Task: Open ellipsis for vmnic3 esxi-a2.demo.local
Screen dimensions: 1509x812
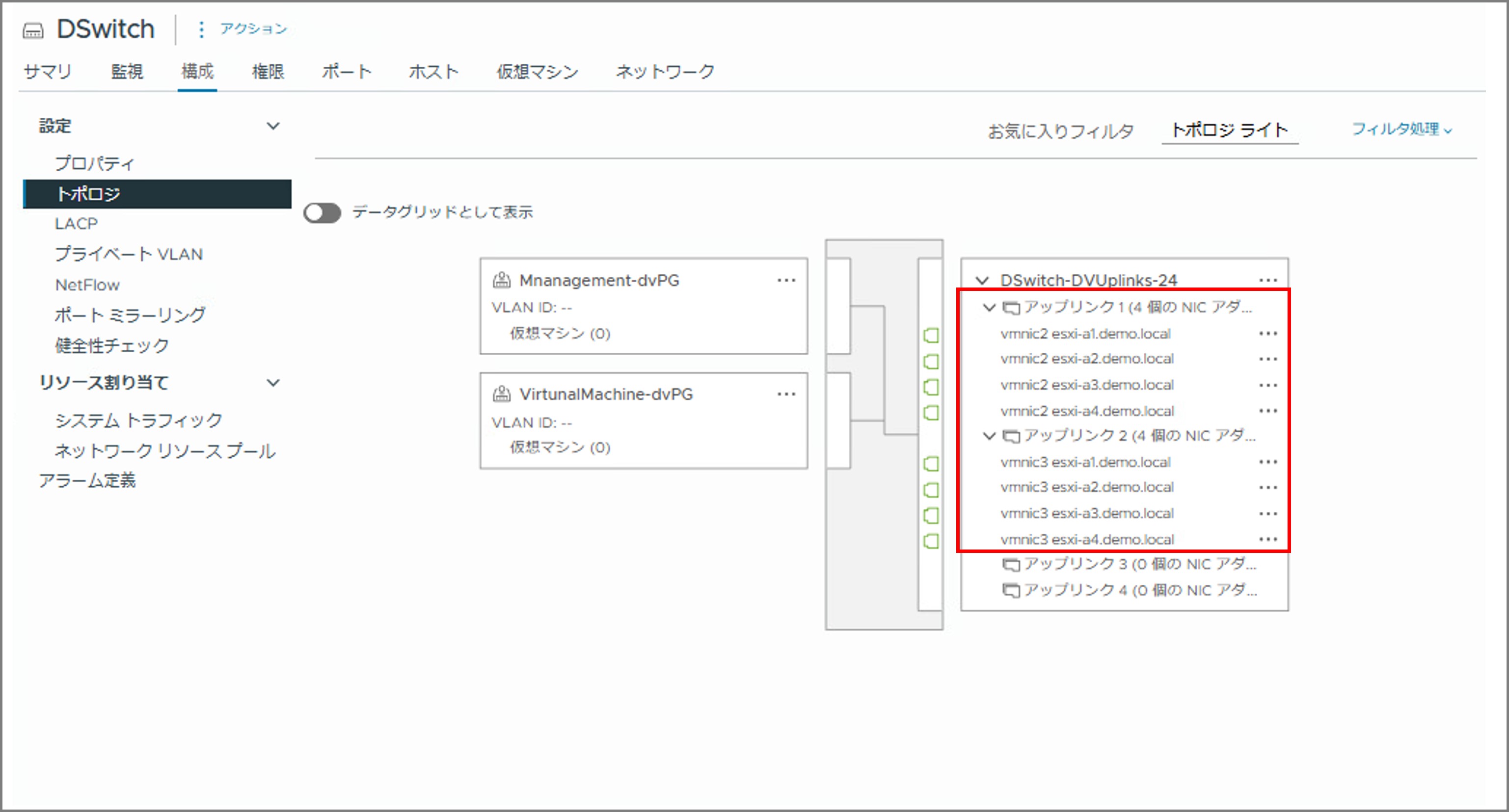Action: [1268, 487]
